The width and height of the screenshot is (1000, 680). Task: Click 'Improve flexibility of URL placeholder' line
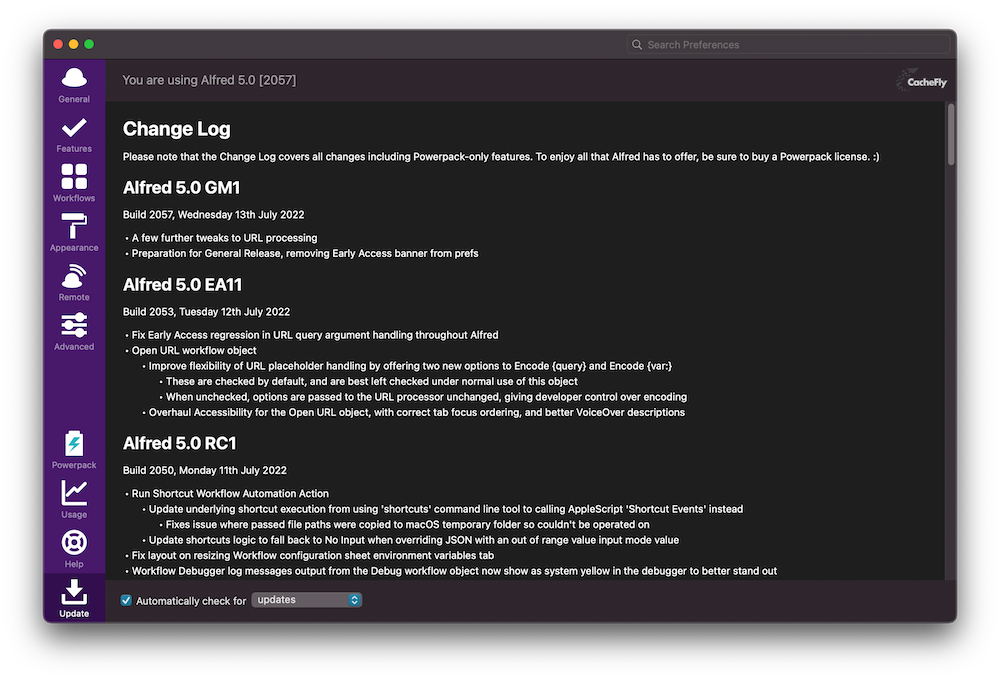(x=410, y=366)
